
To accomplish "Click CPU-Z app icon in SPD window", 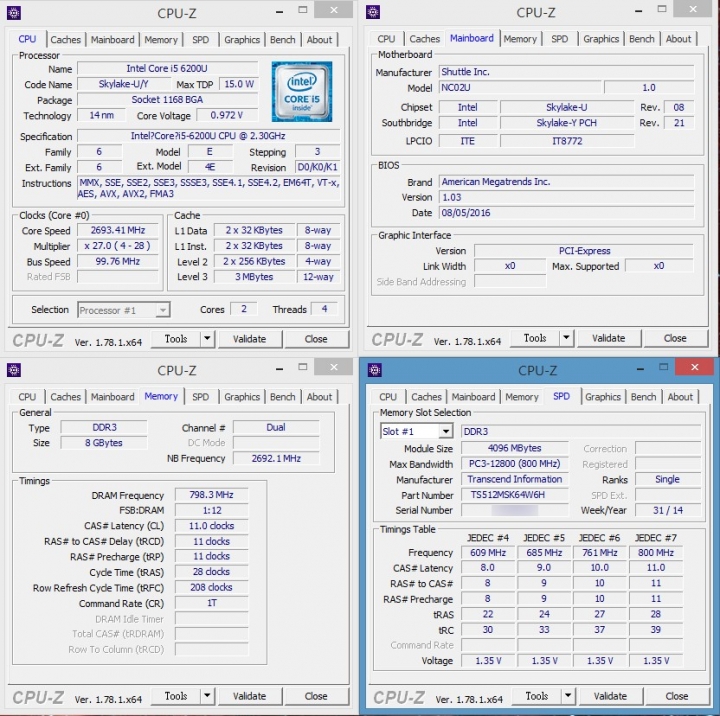I will click(375, 370).
